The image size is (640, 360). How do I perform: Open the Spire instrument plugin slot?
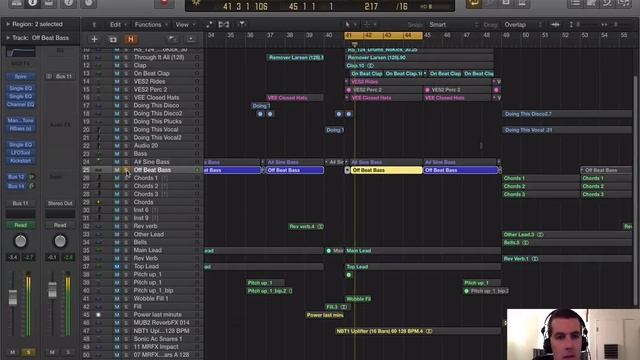(20, 77)
